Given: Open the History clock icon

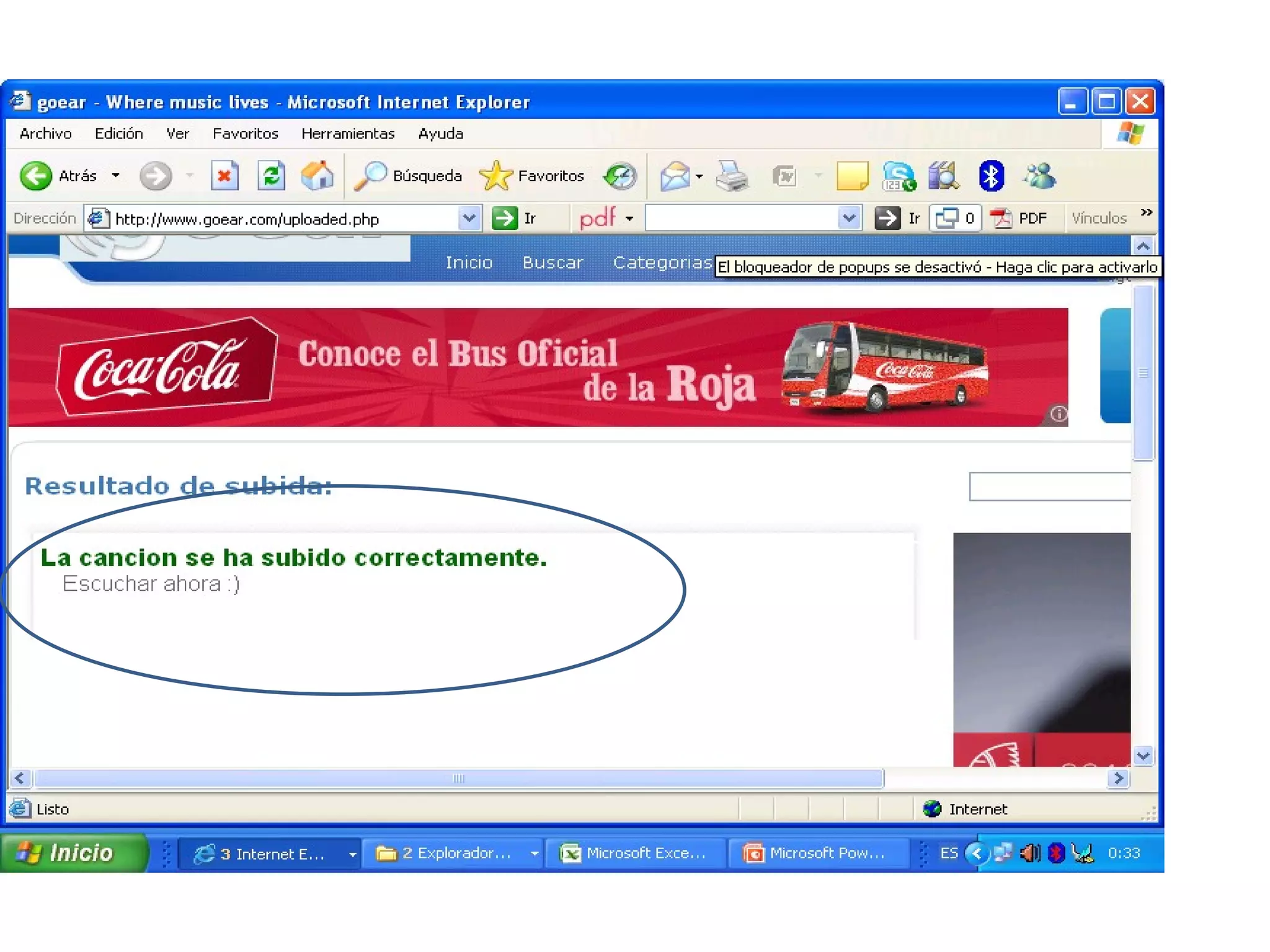Looking at the screenshot, I should coord(620,176).
